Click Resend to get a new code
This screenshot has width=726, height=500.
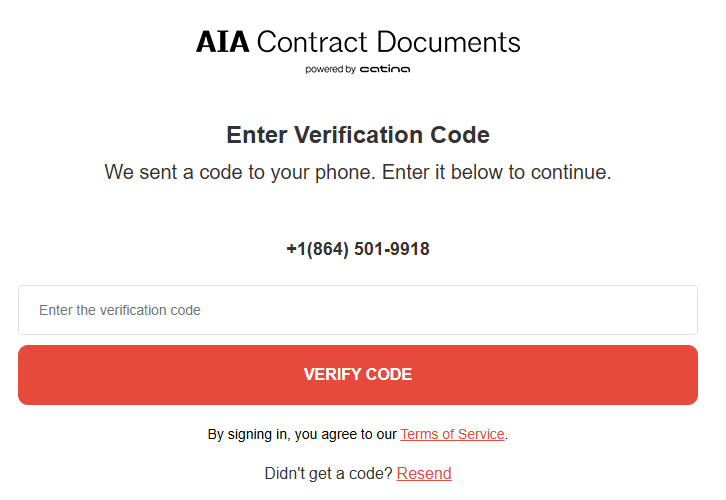coord(424,473)
